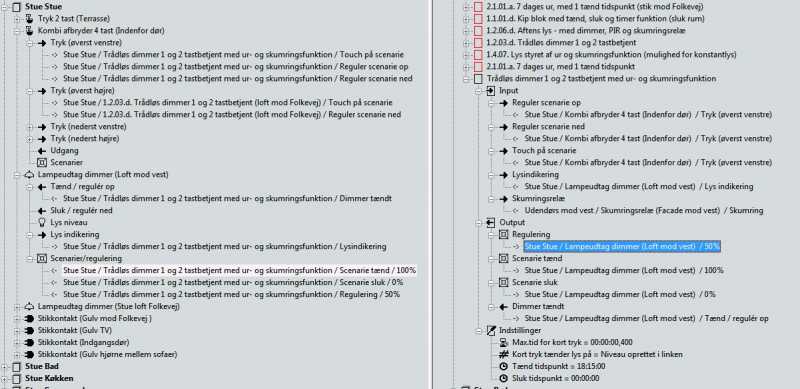Click the scenario icon beside Scenarier/regulering
This screenshot has width=800, height=389.
click(42, 258)
